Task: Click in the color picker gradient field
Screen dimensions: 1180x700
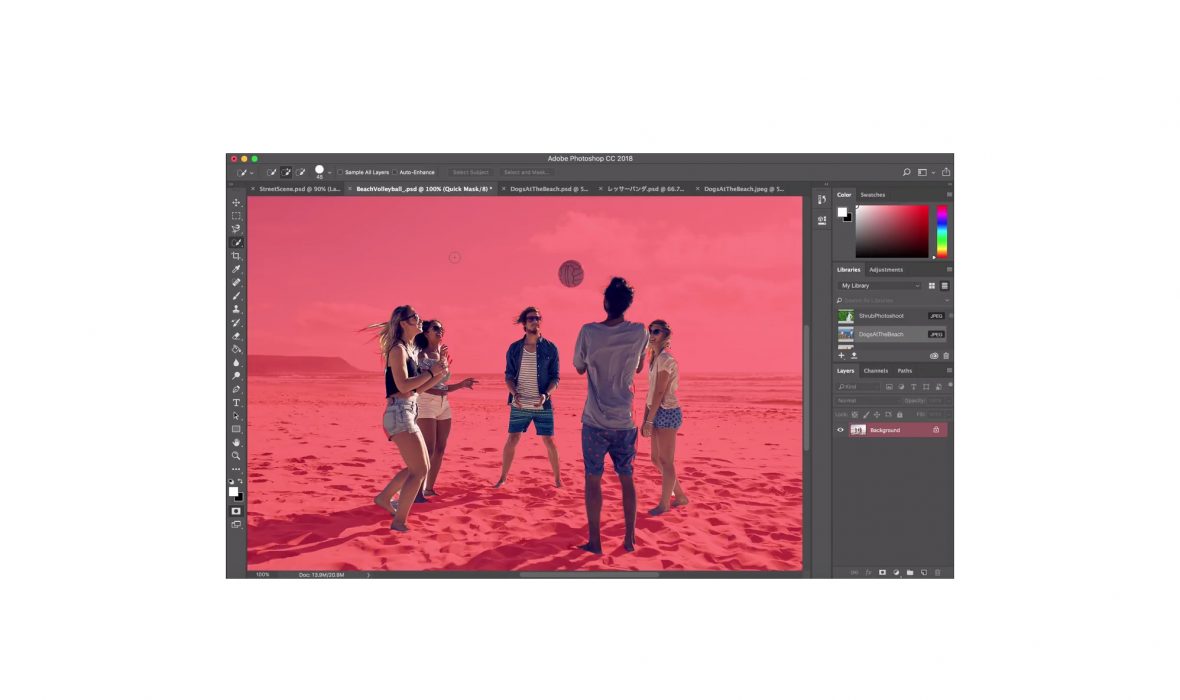Action: point(892,231)
